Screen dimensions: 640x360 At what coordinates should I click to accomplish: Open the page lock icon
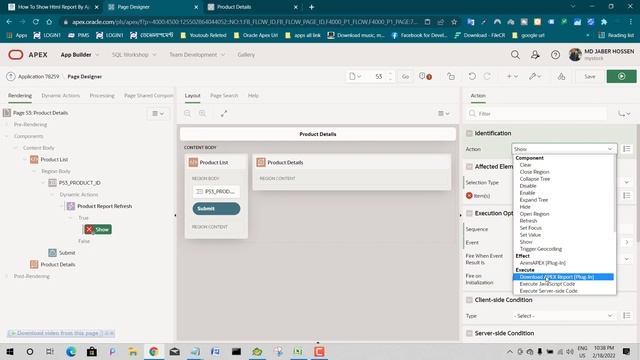(451, 76)
